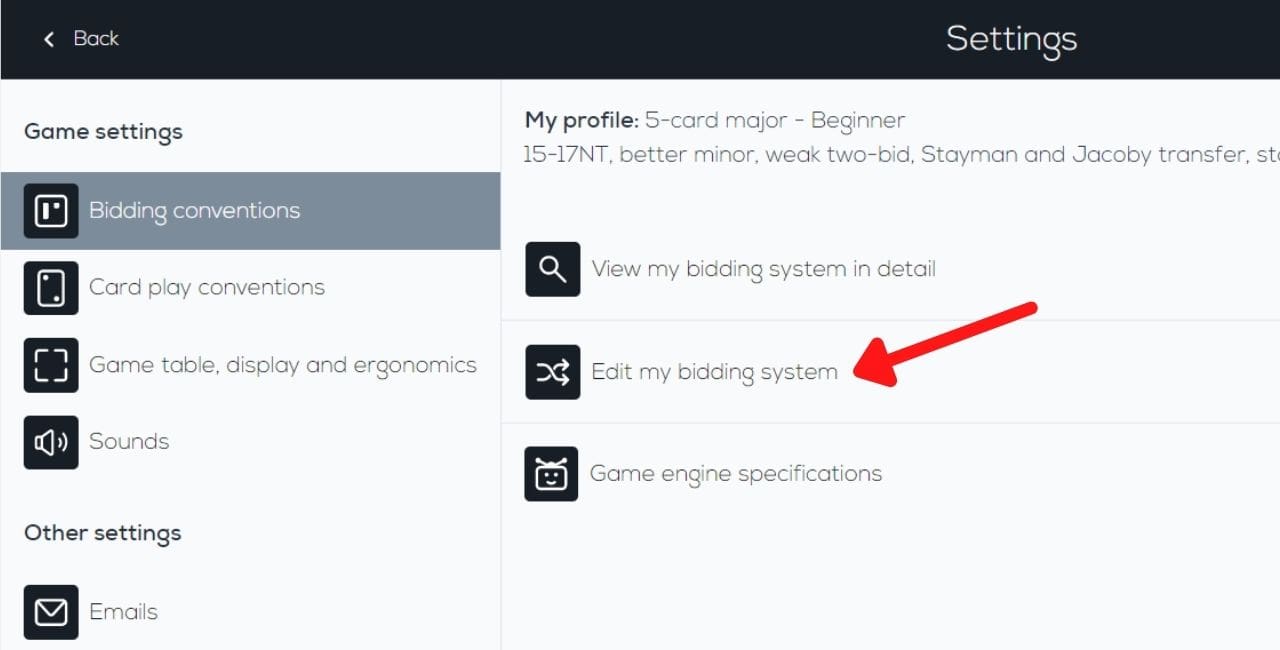Click the shuffle icon beside Edit my bidding system
Image resolution: width=1280 pixels, height=650 pixels.
pyautogui.click(x=552, y=371)
